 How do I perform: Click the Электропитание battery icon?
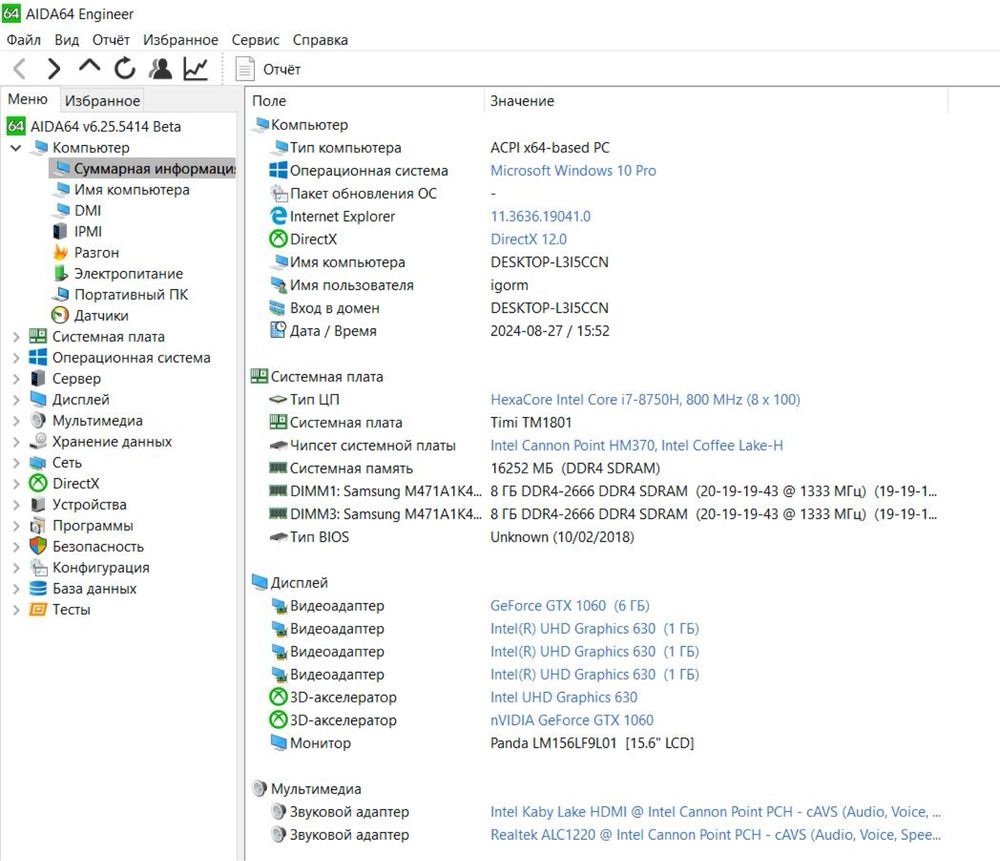(x=60, y=274)
